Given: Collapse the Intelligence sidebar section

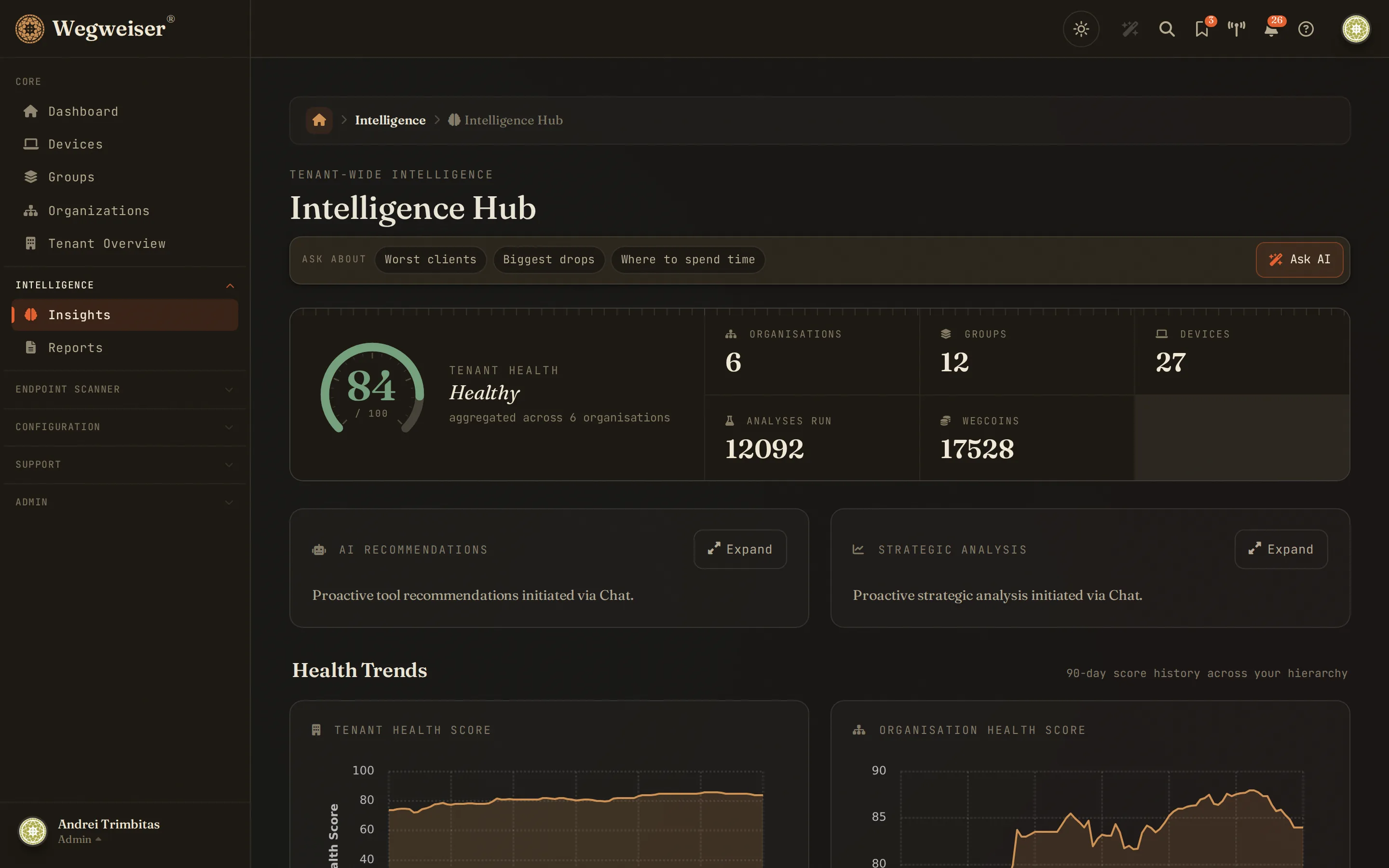Looking at the screenshot, I should (x=125, y=285).
